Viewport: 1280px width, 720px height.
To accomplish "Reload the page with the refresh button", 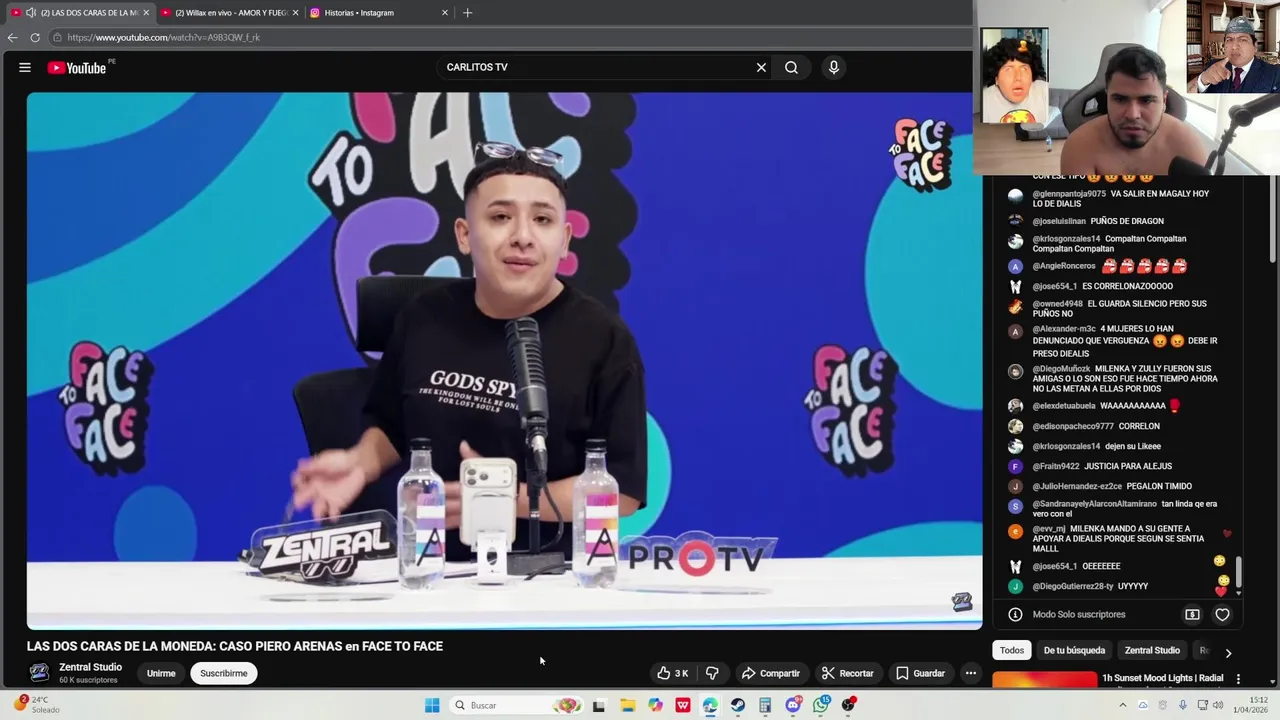I will click(x=35, y=37).
